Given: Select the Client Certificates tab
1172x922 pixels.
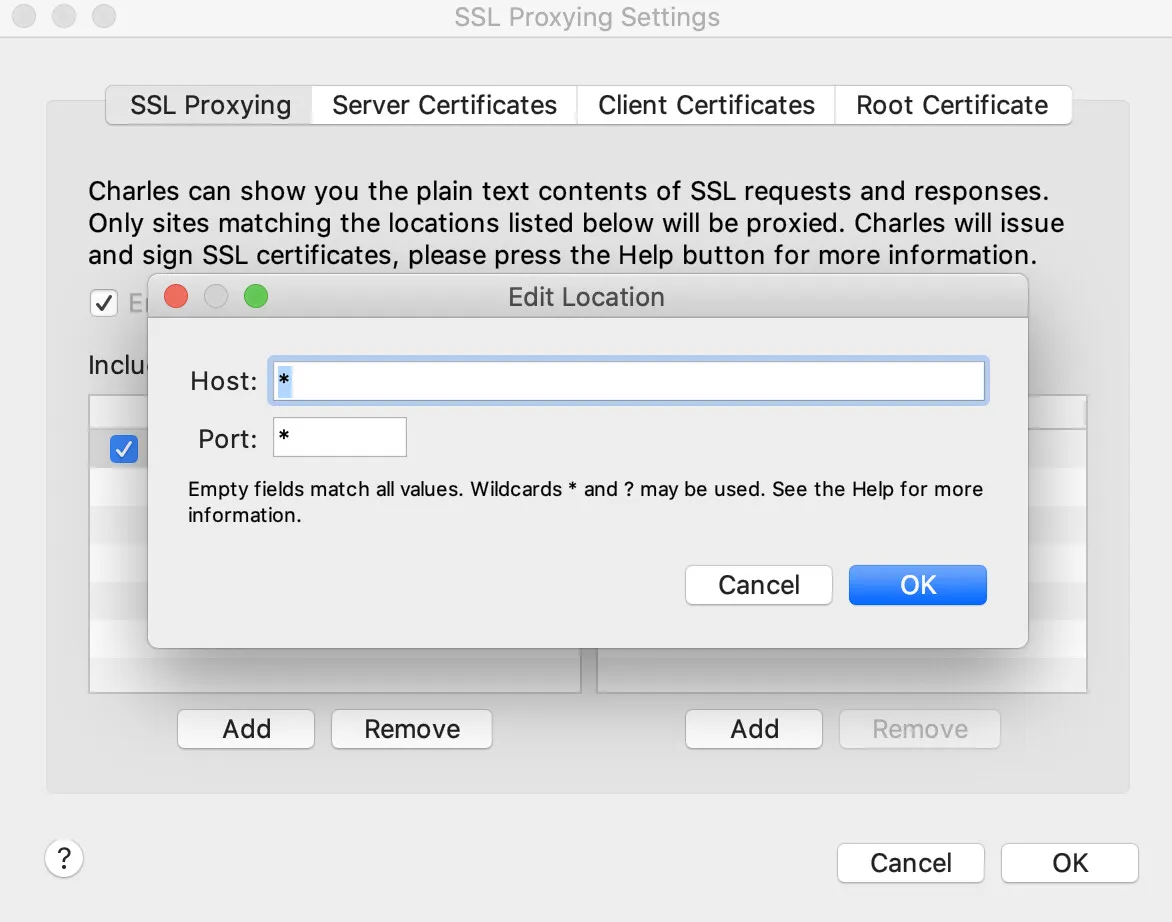Looking at the screenshot, I should (706, 105).
